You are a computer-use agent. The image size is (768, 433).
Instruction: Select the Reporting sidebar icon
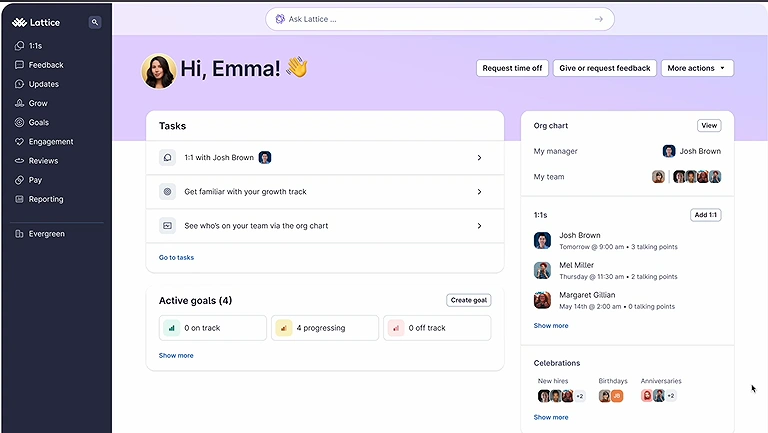(x=20, y=199)
